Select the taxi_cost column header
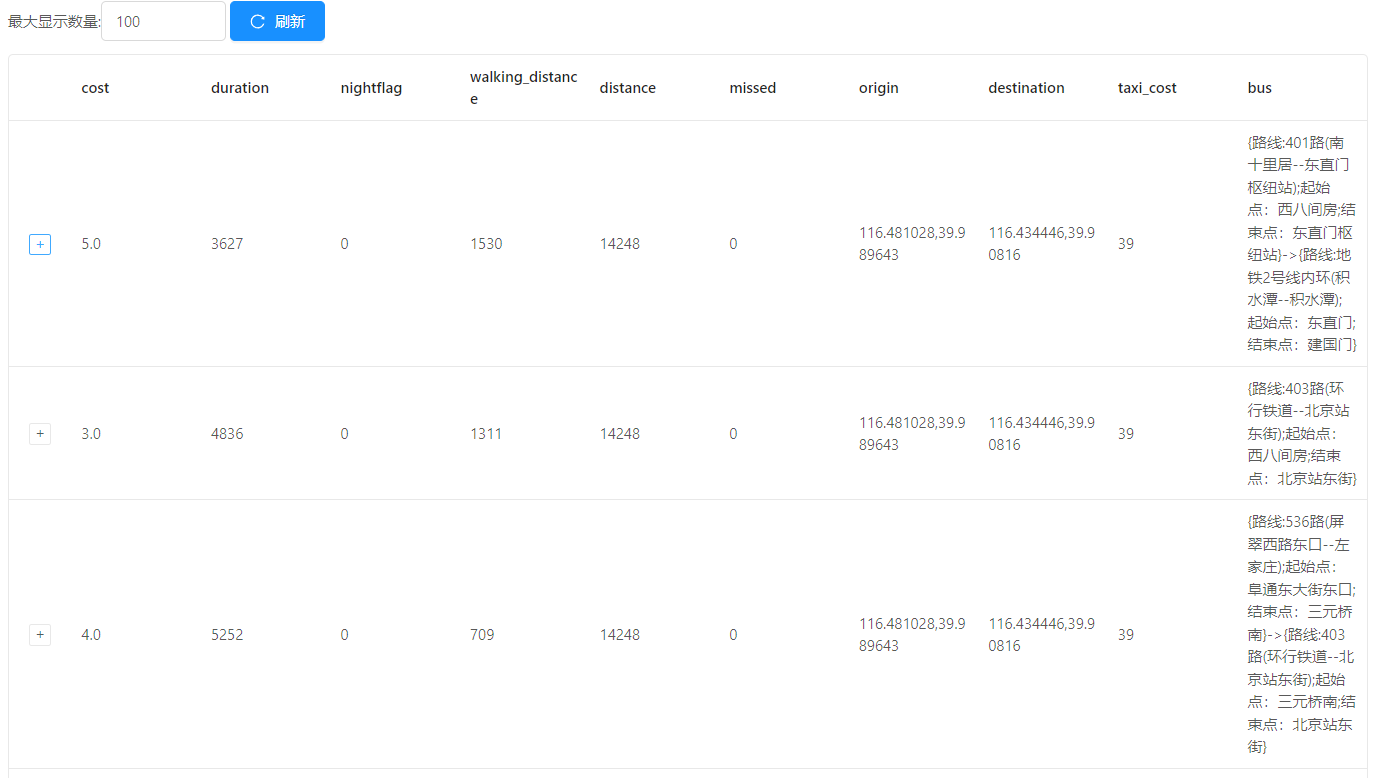The height and width of the screenshot is (778, 1383). tap(1147, 88)
